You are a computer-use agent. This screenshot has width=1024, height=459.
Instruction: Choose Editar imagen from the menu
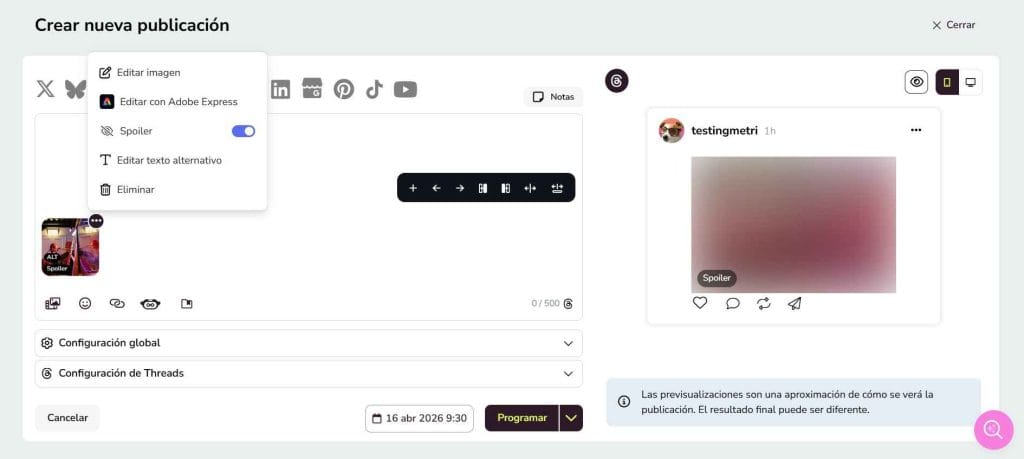(x=148, y=72)
